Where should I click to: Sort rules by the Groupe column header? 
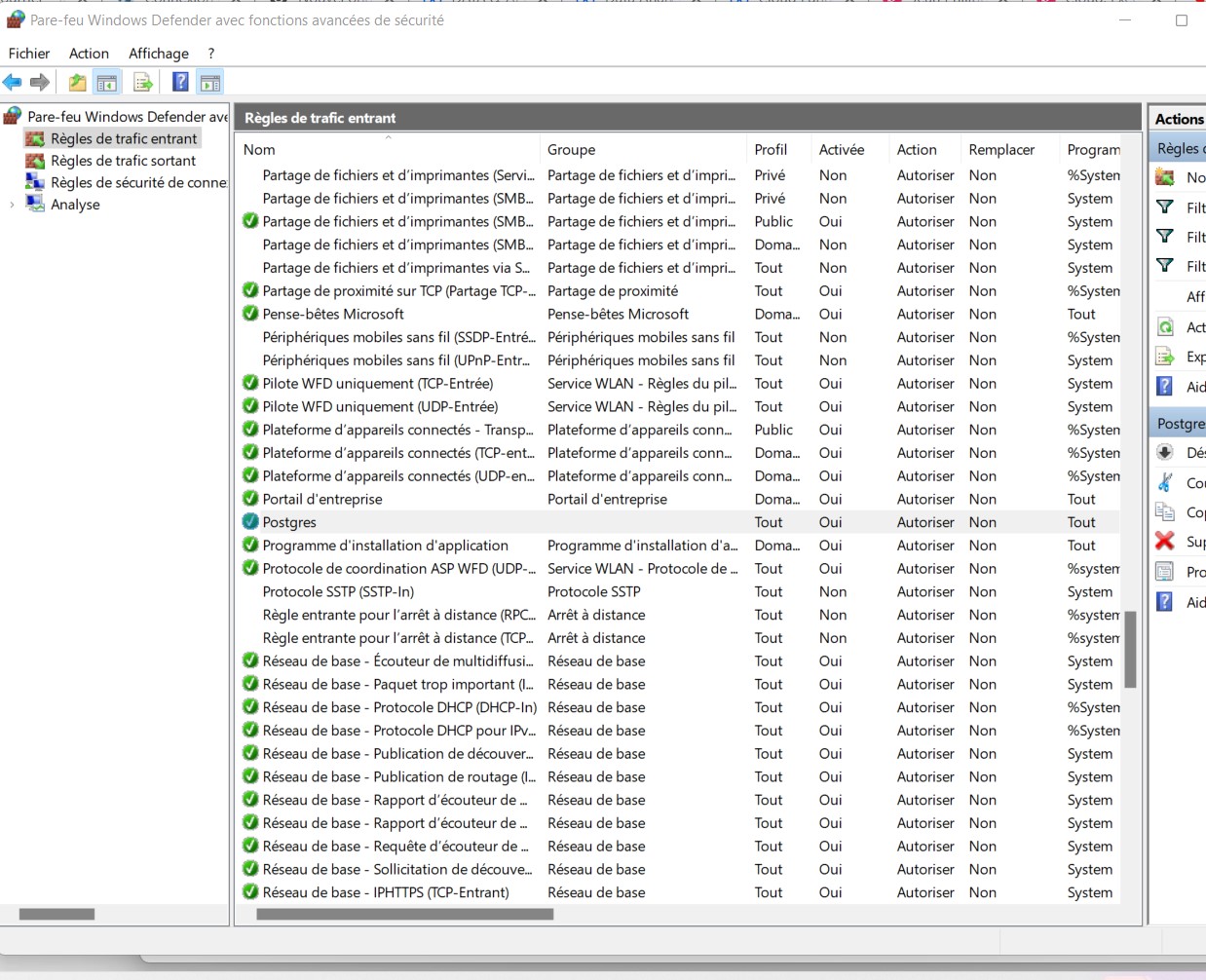(644, 149)
